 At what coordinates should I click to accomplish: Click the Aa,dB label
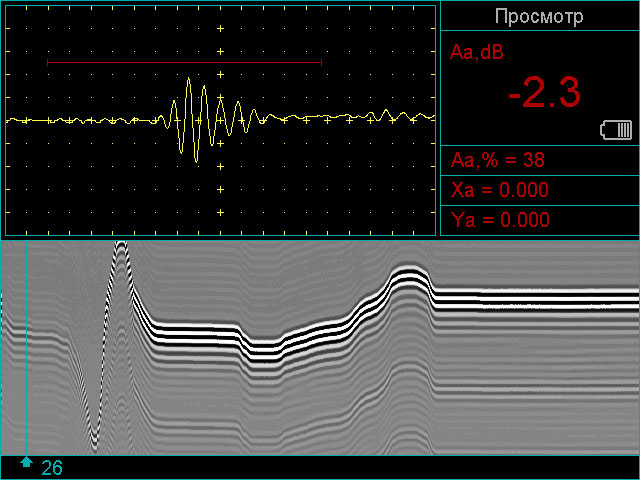[x=477, y=53]
